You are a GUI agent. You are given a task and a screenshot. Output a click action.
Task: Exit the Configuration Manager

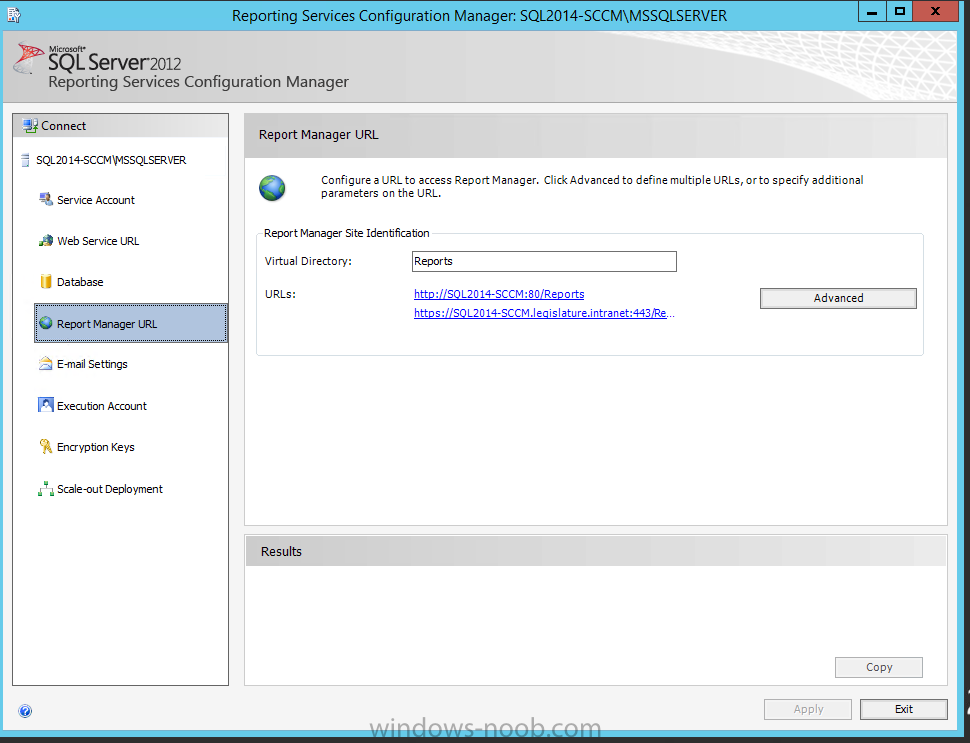tap(904, 710)
